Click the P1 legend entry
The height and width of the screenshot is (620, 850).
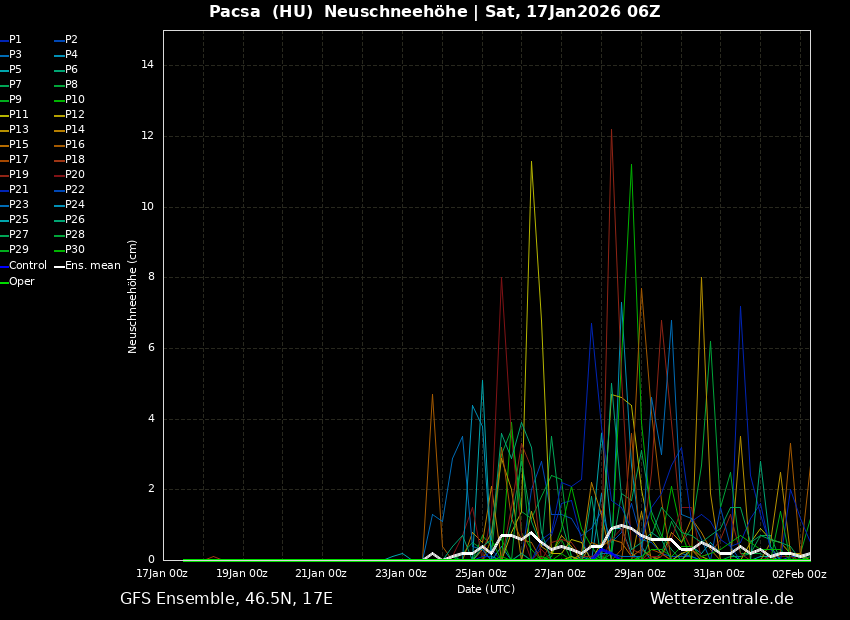(x=15, y=40)
